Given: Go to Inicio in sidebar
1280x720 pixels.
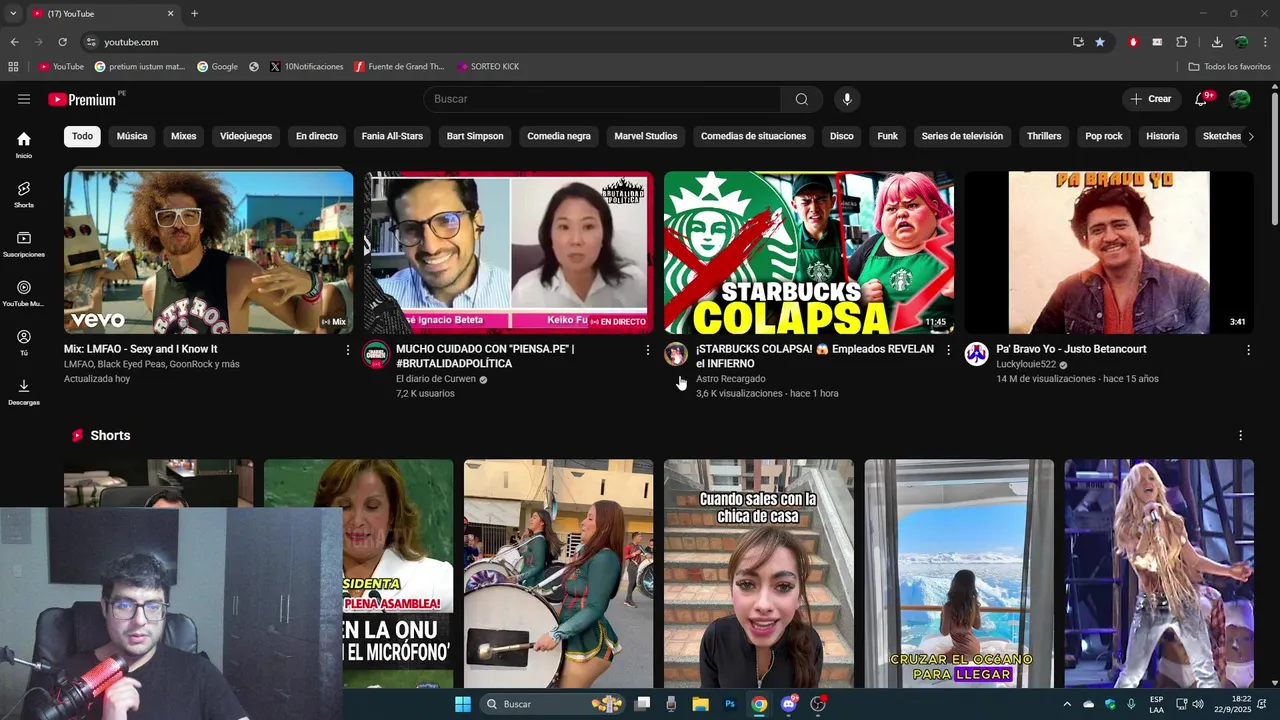Looking at the screenshot, I should [x=24, y=145].
